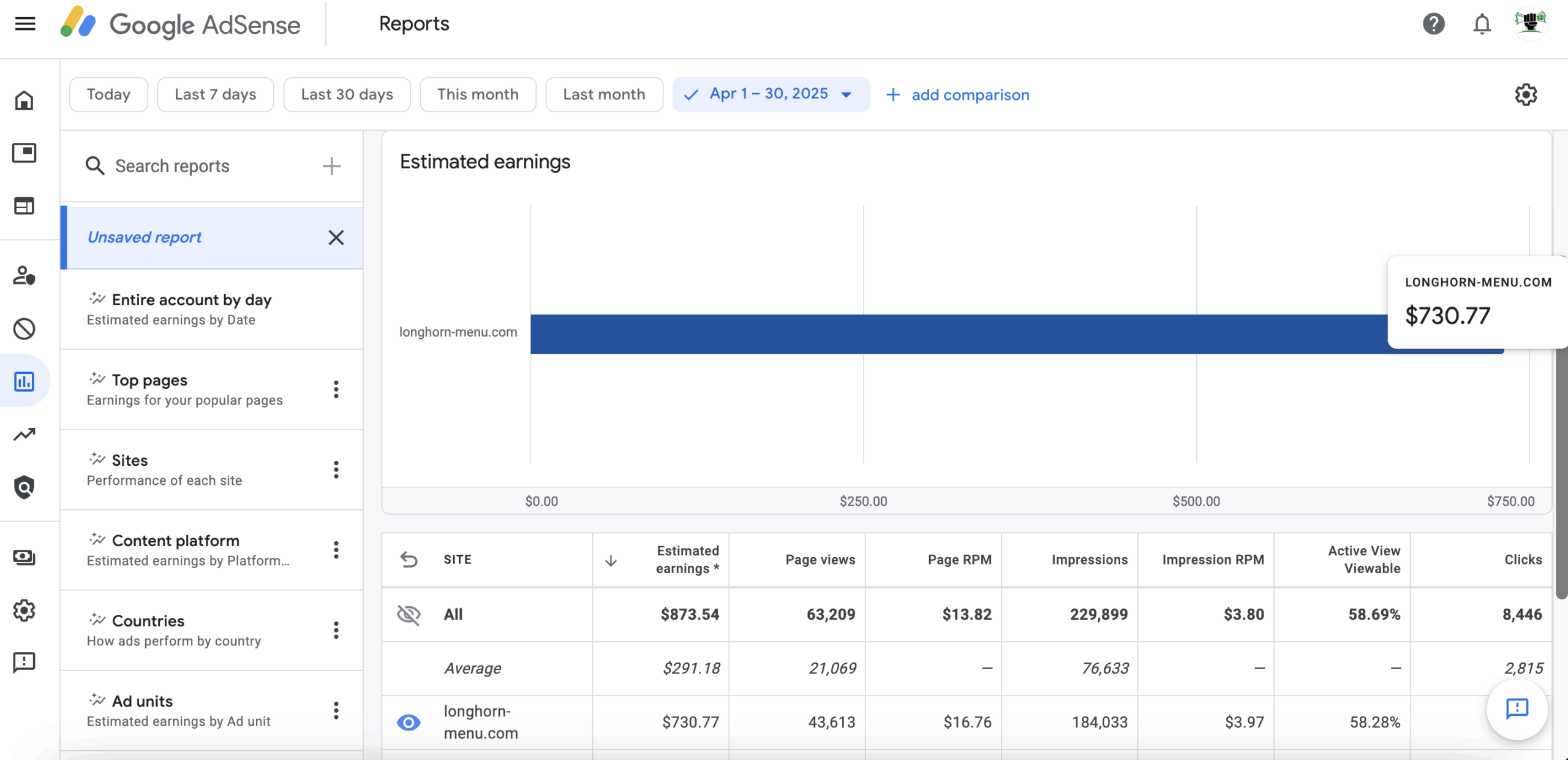Select the Today date filter
The height and width of the screenshot is (760, 1568).
point(108,94)
